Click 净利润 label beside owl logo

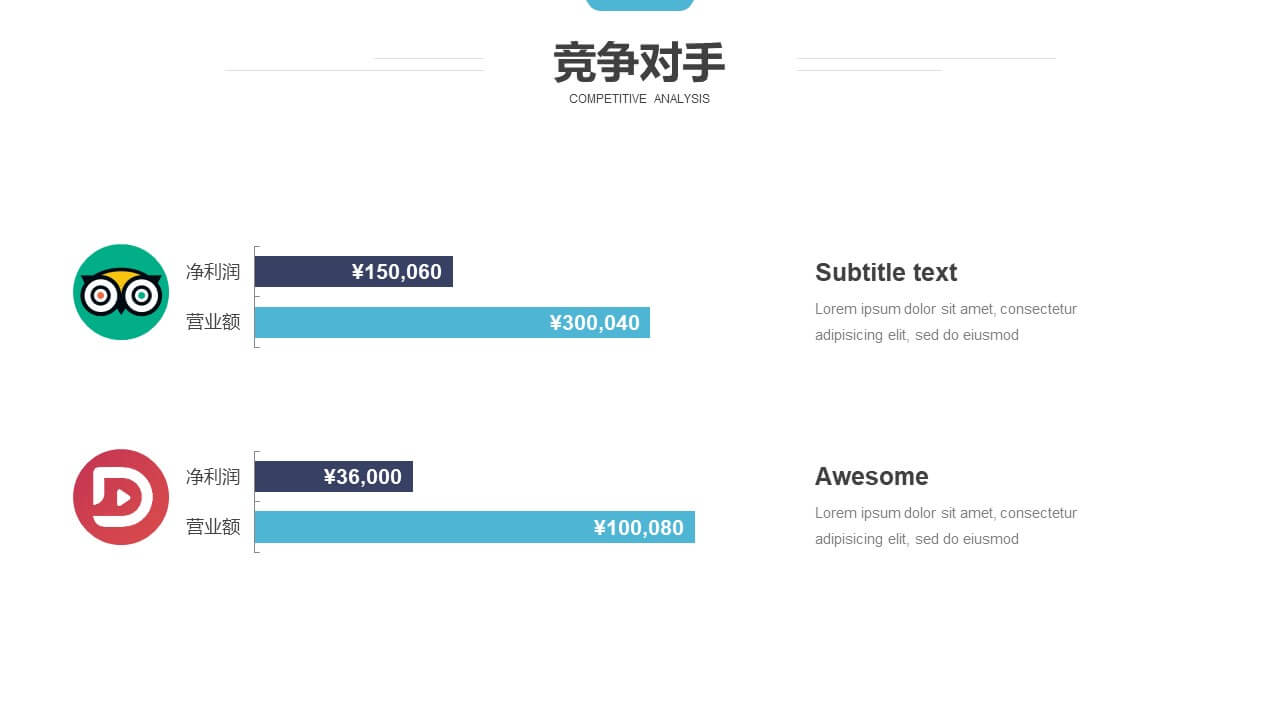tap(213, 272)
